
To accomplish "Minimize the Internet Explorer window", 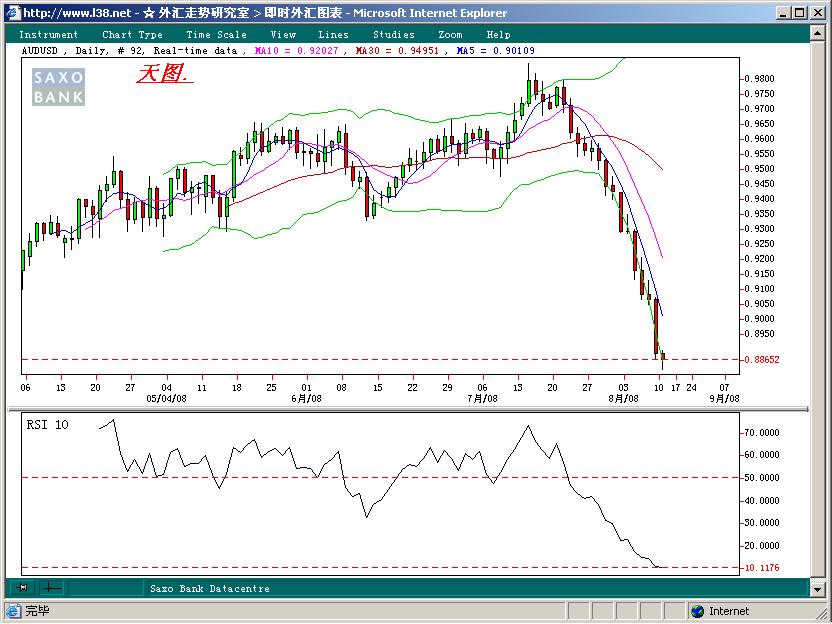I will point(784,13).
